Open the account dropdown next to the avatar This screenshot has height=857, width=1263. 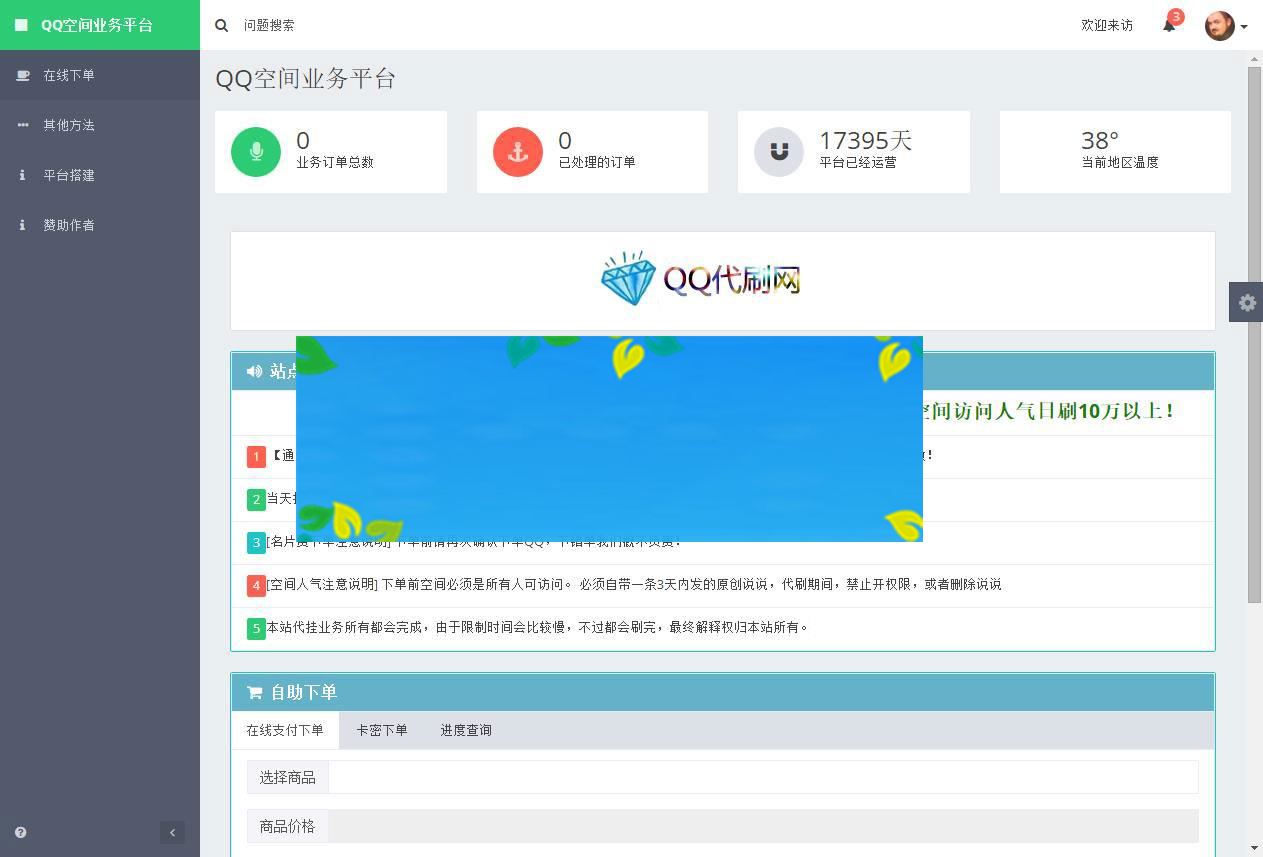(1245, 25)
